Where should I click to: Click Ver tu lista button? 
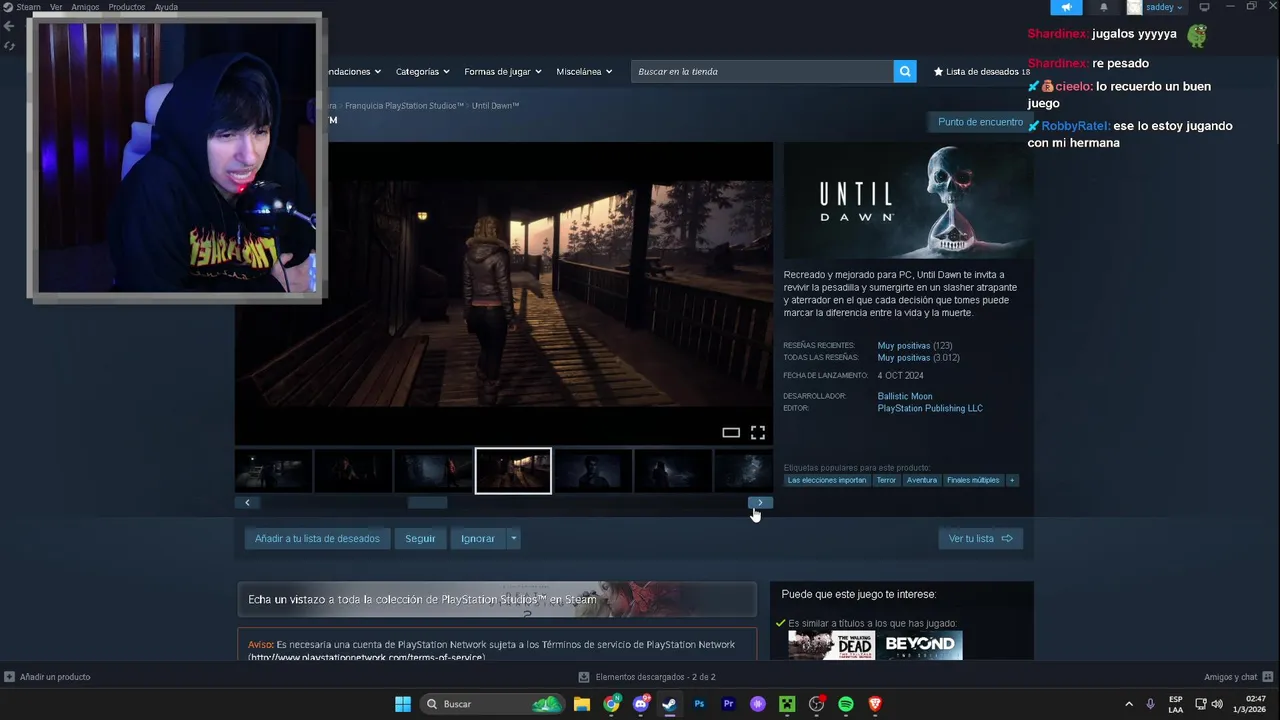[x=980, y=538]
